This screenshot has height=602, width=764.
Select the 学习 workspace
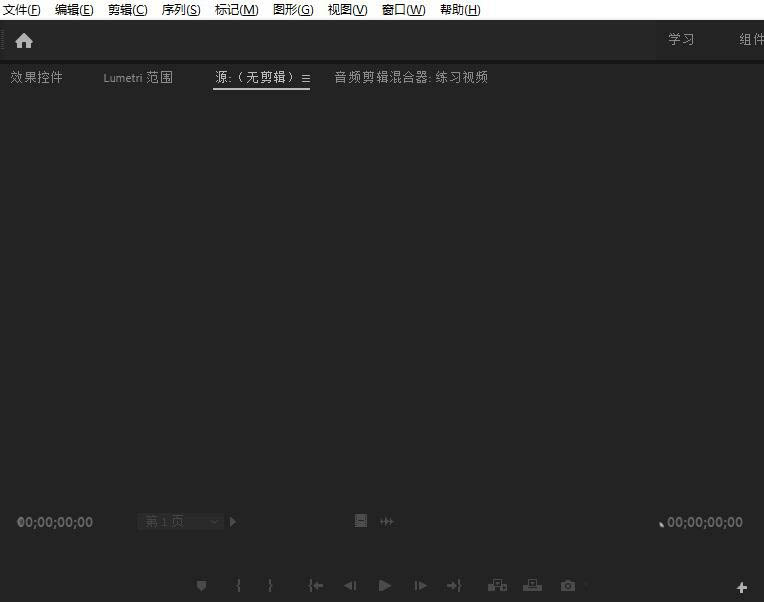point(681,40)
